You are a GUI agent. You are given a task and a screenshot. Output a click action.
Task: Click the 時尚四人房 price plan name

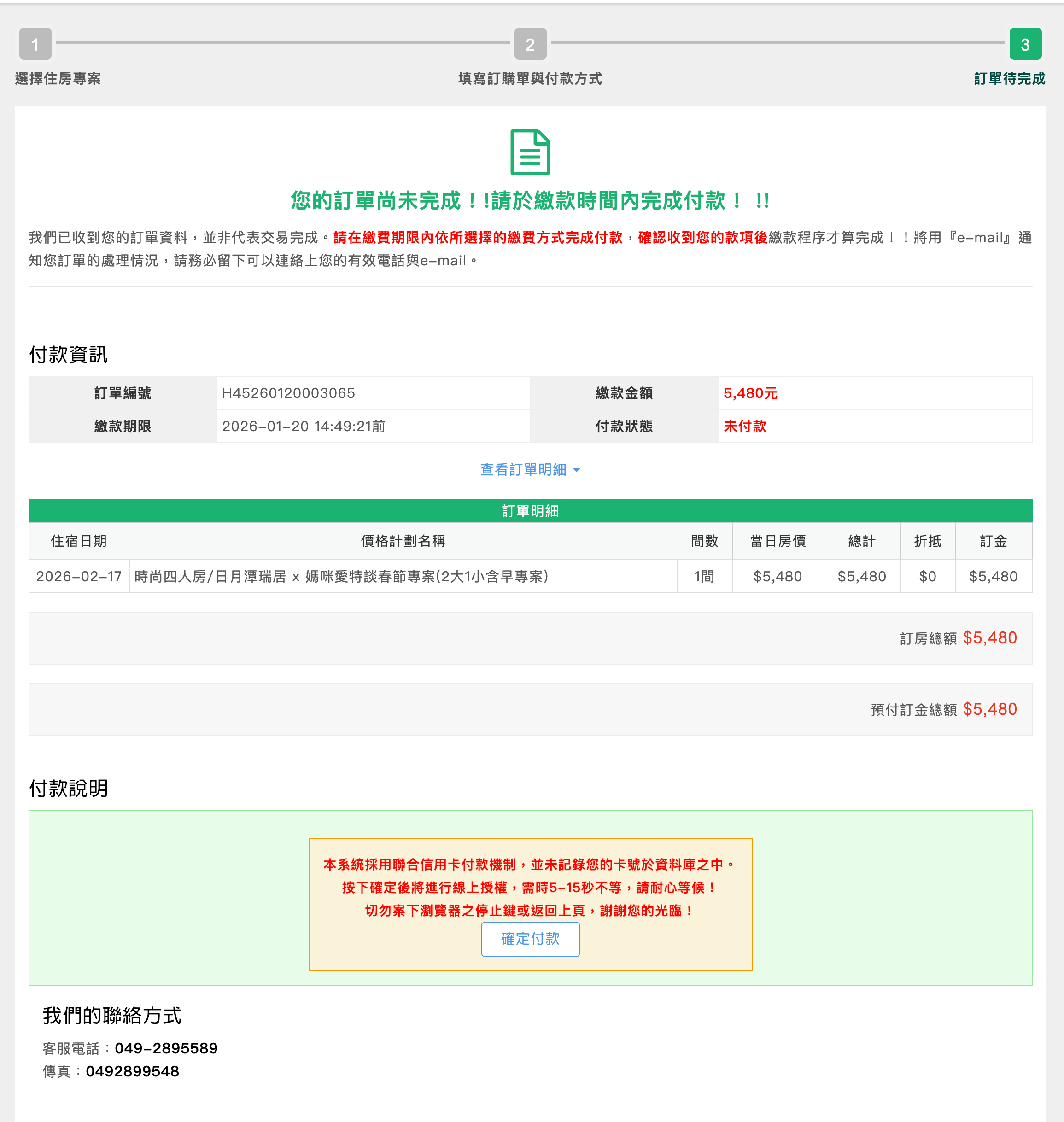click(x=341, y=576)
